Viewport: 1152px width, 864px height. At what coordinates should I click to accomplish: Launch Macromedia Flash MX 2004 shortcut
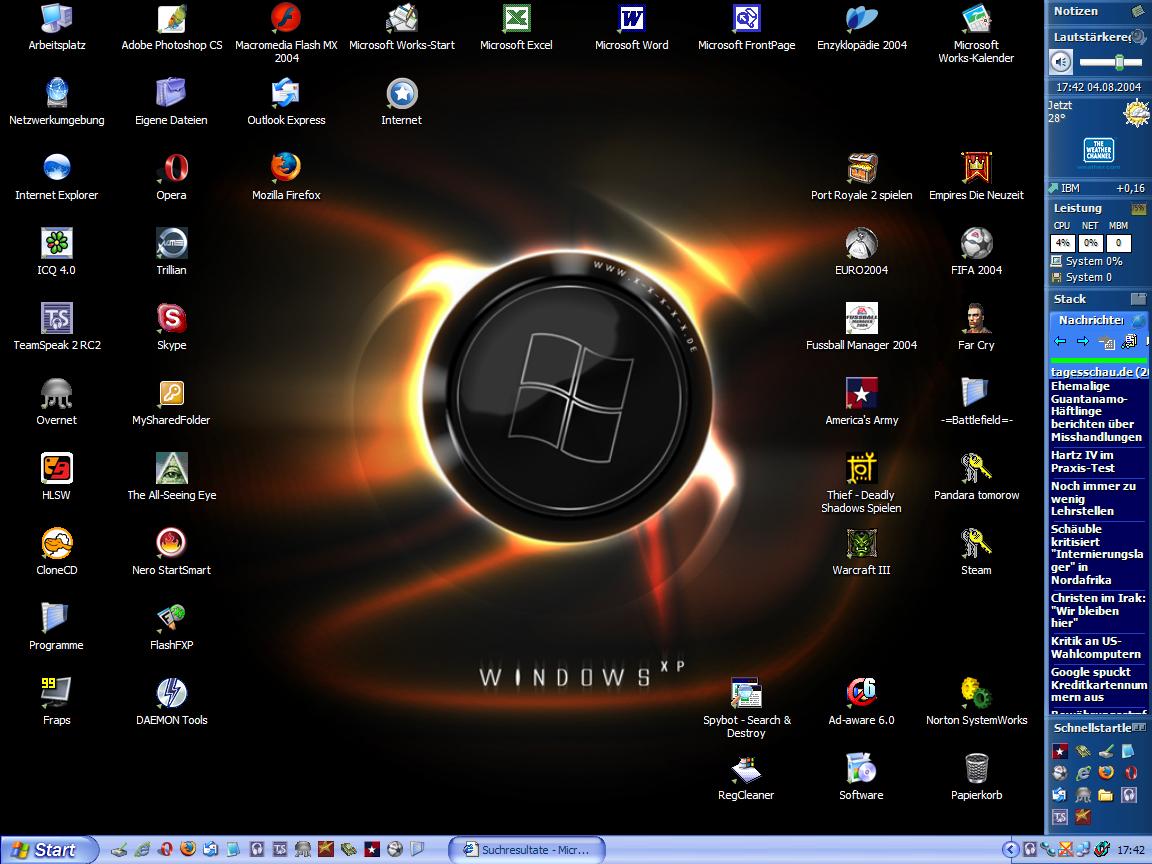click(286, 20)
